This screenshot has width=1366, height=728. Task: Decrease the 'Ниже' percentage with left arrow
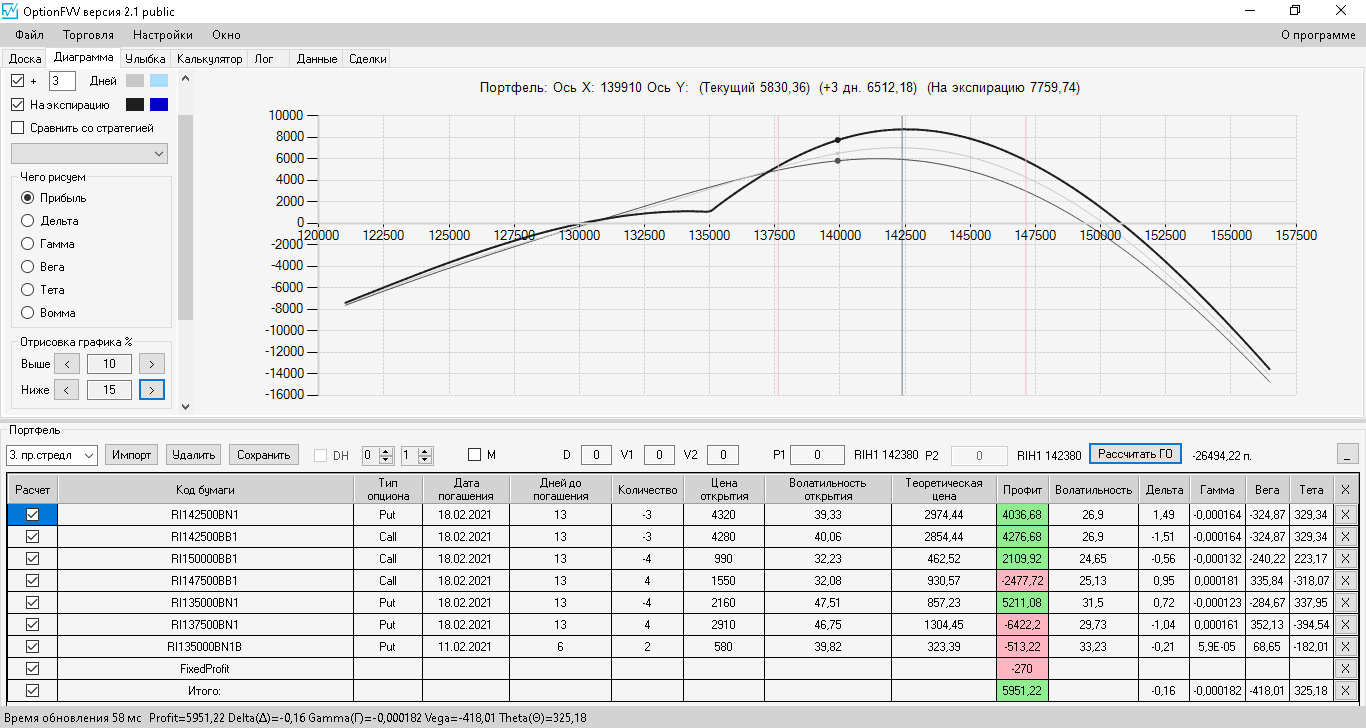[66, 390]
